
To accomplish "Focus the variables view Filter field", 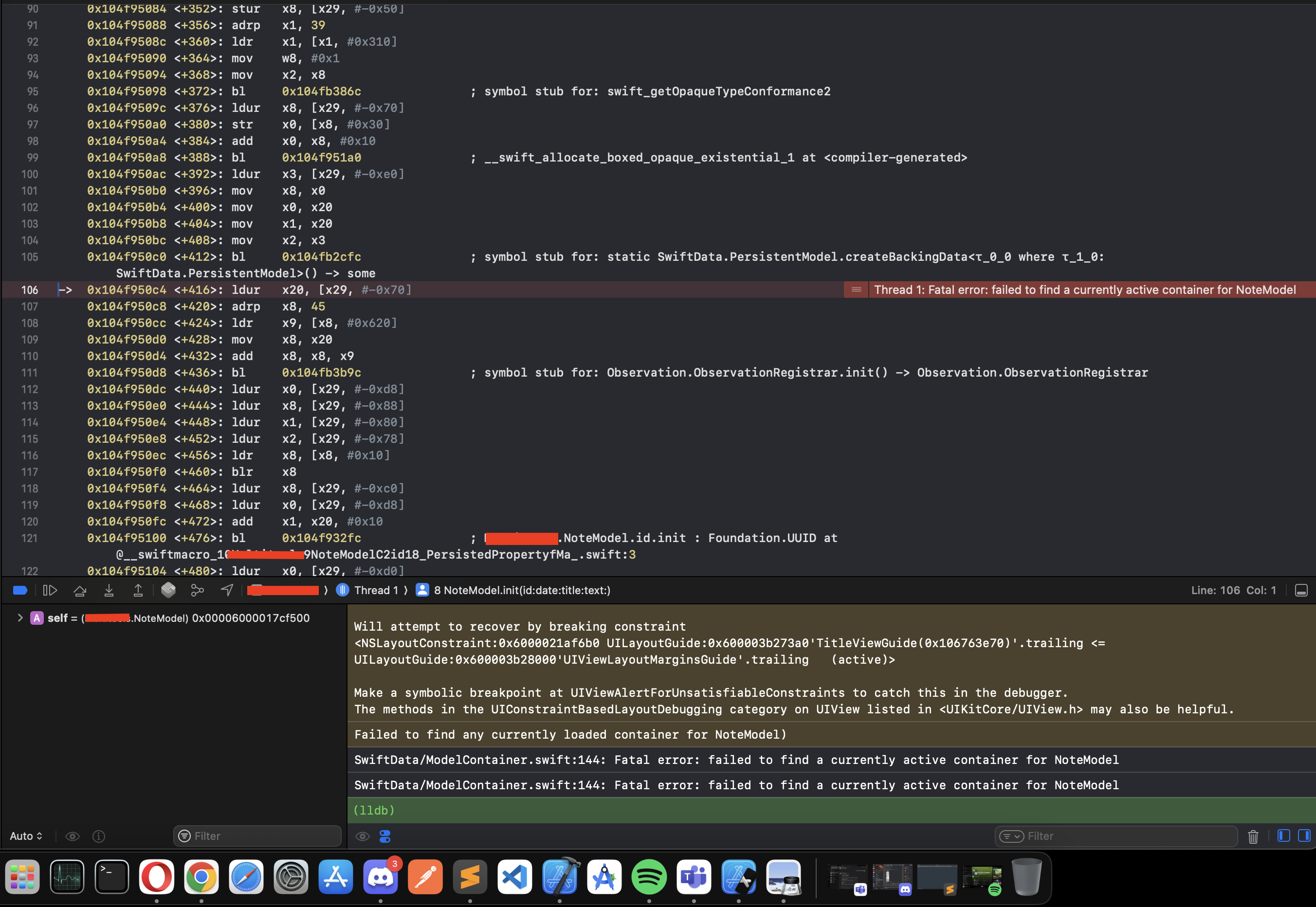I will [x=257, y=836].
